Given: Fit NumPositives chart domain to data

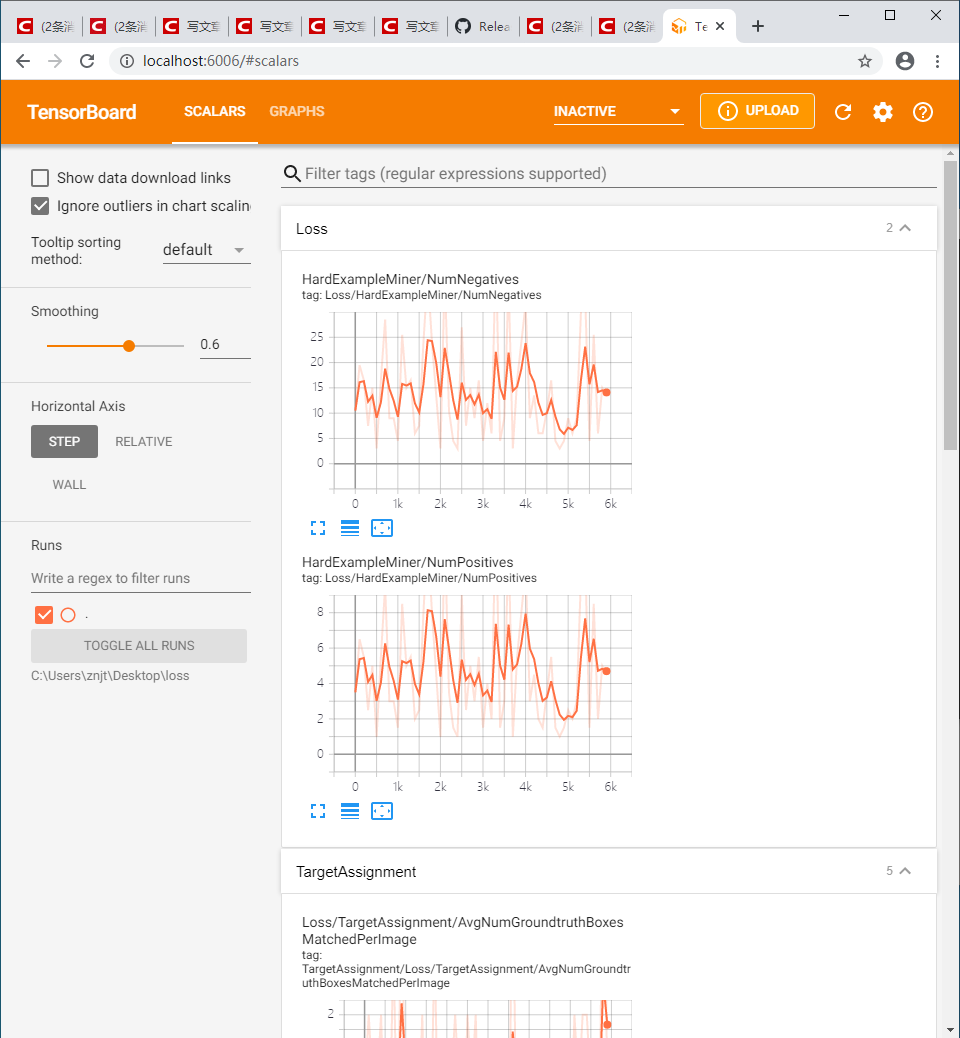Looking at the screenshot, I should [x=381, y=810].
